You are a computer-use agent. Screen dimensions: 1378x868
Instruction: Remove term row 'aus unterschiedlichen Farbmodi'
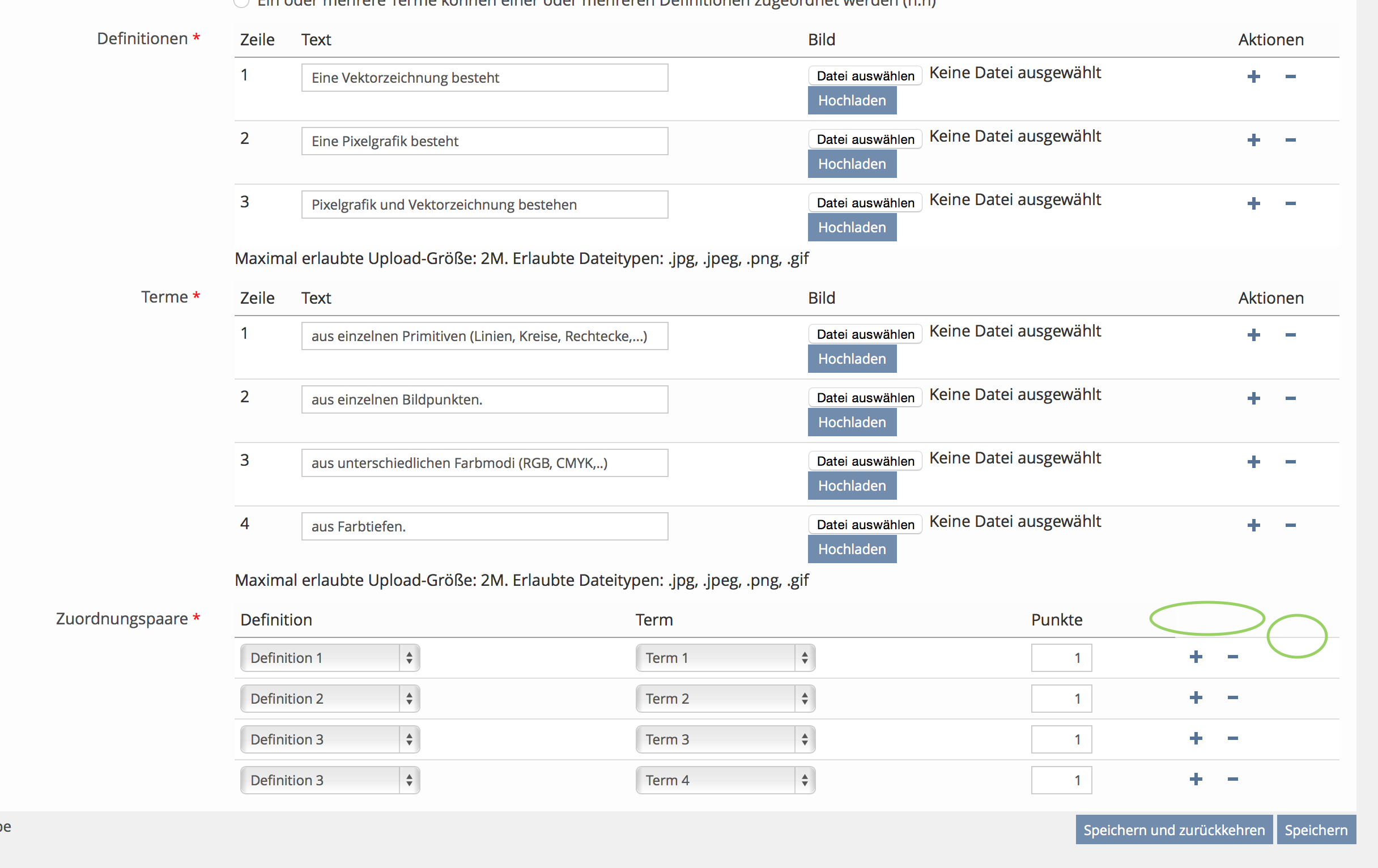[1290, 462]
